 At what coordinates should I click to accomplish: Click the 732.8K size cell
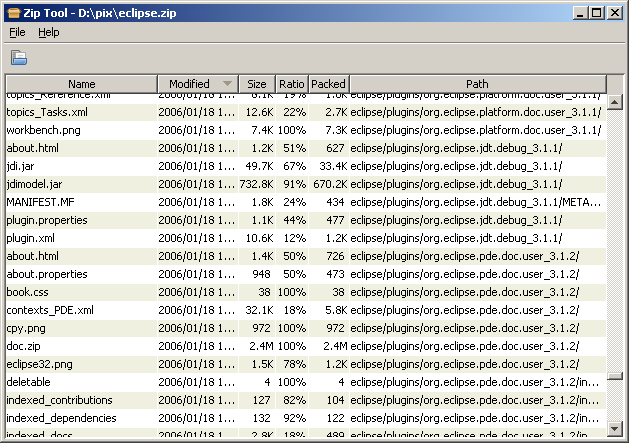(257, 184)
